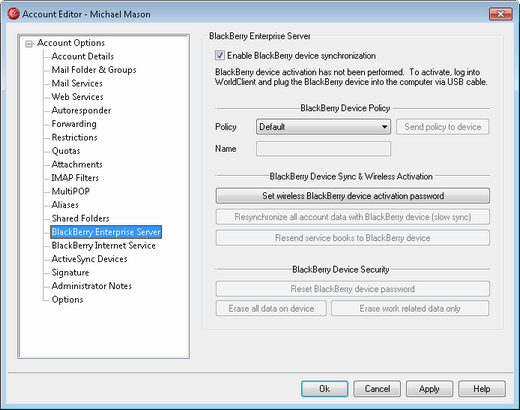
Task: Go to the Autoresponder settings
Action: point(81,110)
